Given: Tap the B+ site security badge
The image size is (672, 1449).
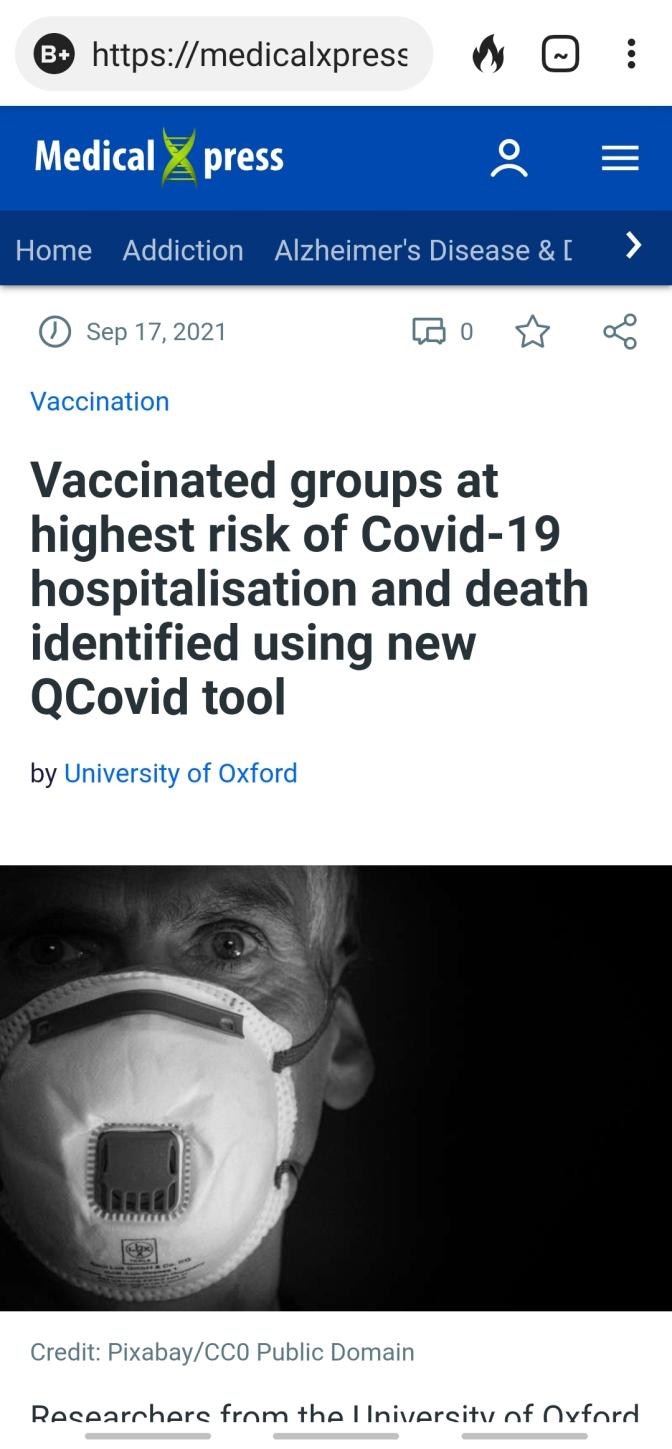Looking at the screenshot, I should point(54,54).
